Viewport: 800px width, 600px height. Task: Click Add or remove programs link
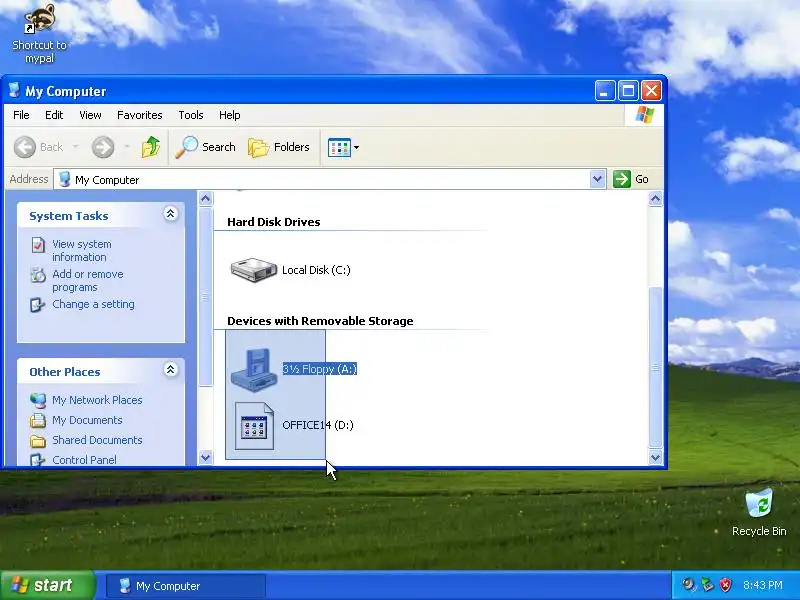click(x=88, y=281)
